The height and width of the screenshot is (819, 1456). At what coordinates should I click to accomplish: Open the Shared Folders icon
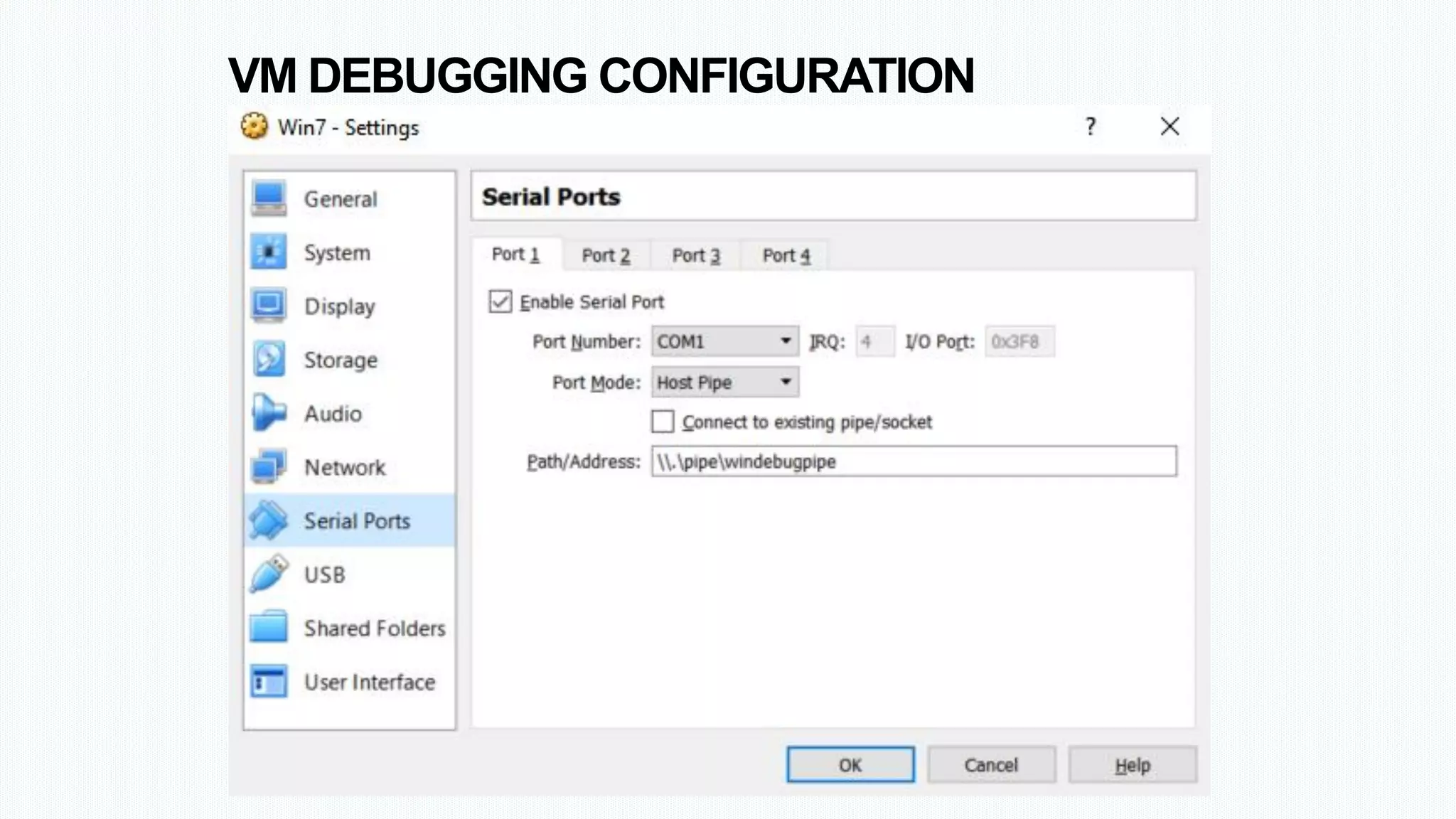(269, 628)
